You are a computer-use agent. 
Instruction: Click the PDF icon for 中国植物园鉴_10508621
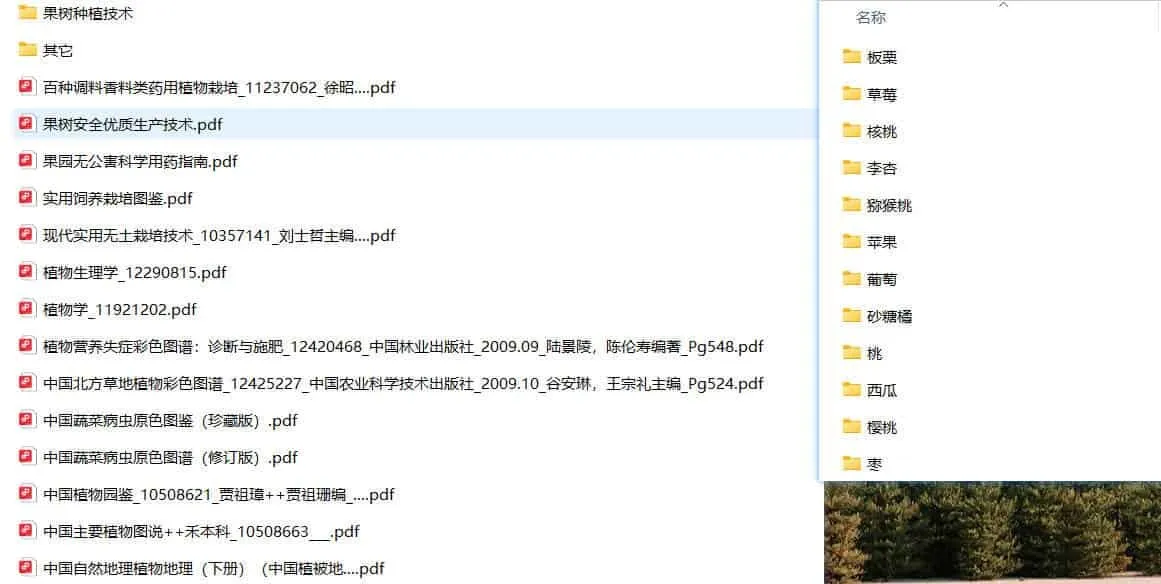point(25,494)
